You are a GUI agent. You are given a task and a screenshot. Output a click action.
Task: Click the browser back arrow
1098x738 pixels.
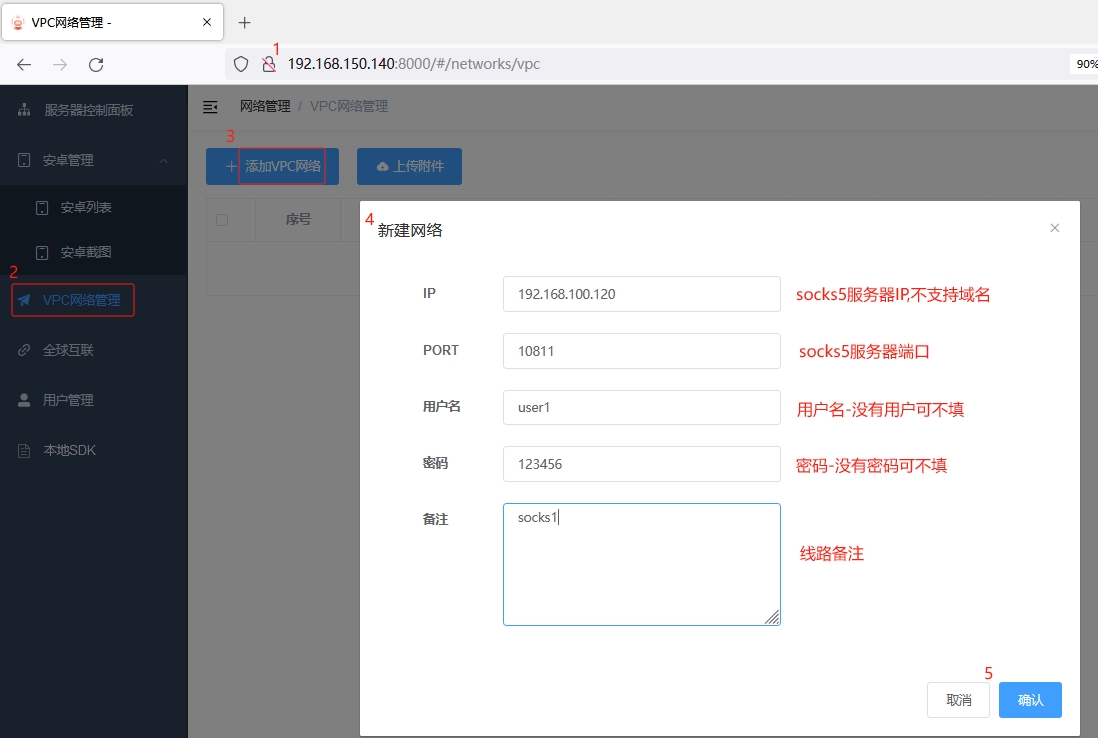[24, 64]
